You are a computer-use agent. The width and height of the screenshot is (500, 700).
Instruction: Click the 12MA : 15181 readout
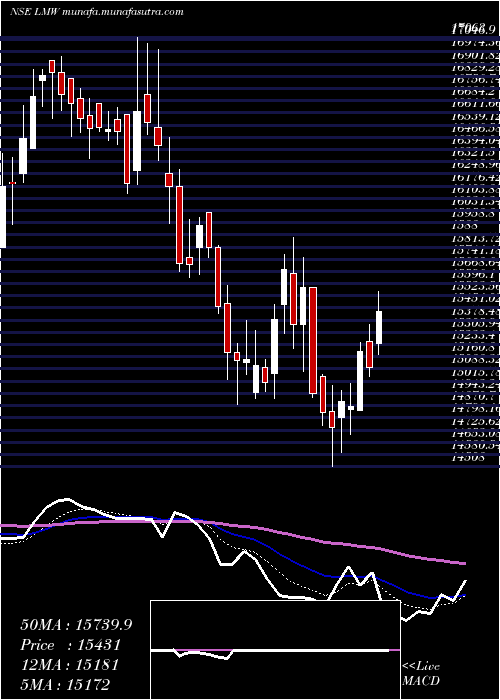click(69, 665)
